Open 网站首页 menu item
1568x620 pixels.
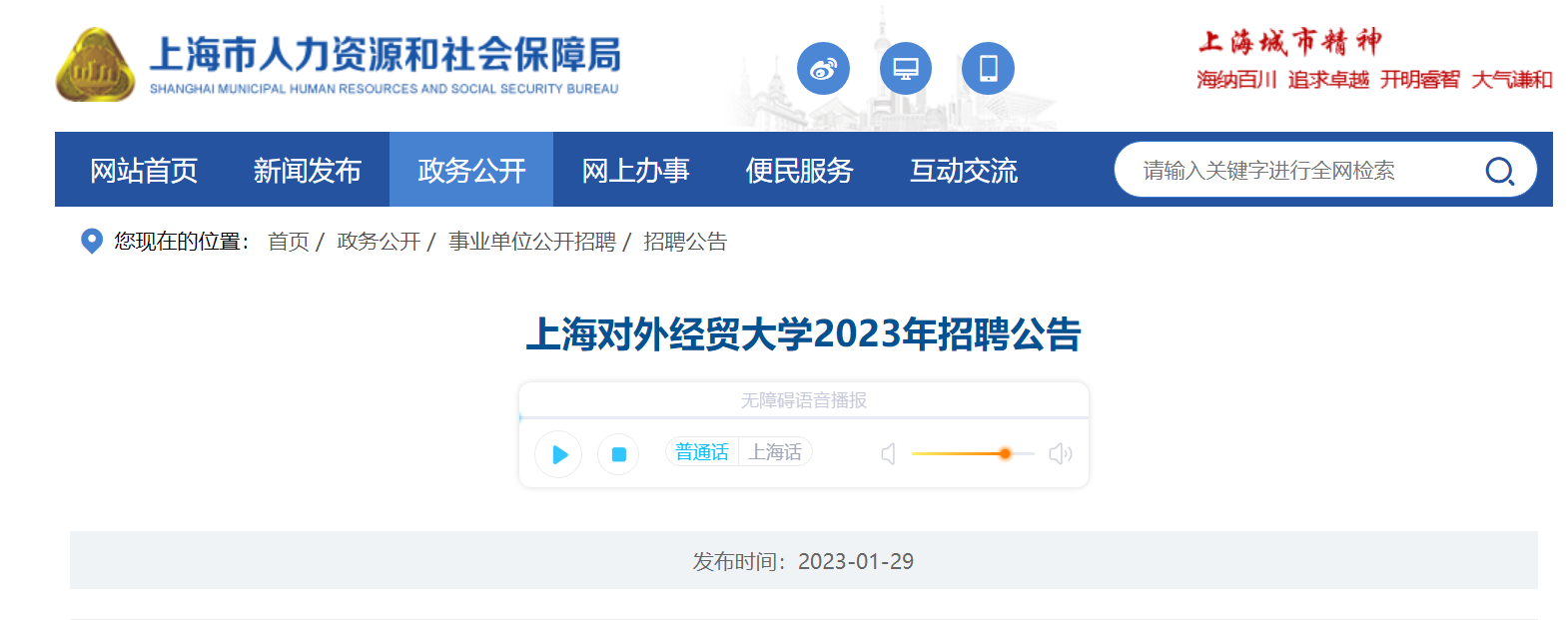[144, 170]
